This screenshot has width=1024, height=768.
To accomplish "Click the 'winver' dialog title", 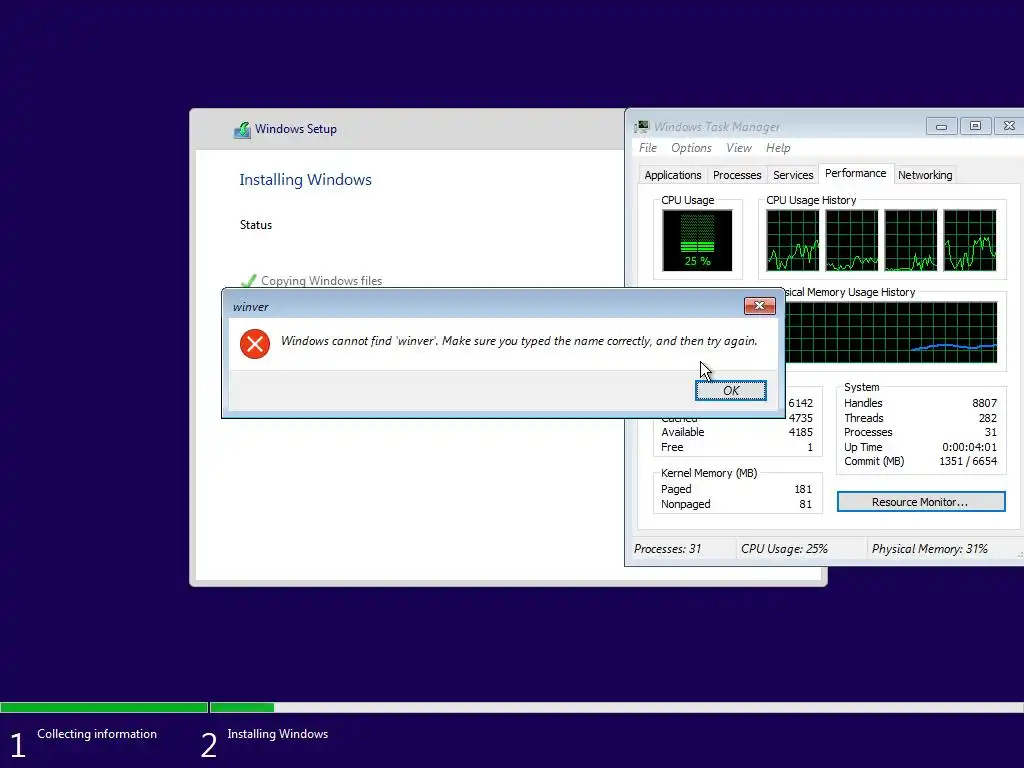I will (251, 307).
